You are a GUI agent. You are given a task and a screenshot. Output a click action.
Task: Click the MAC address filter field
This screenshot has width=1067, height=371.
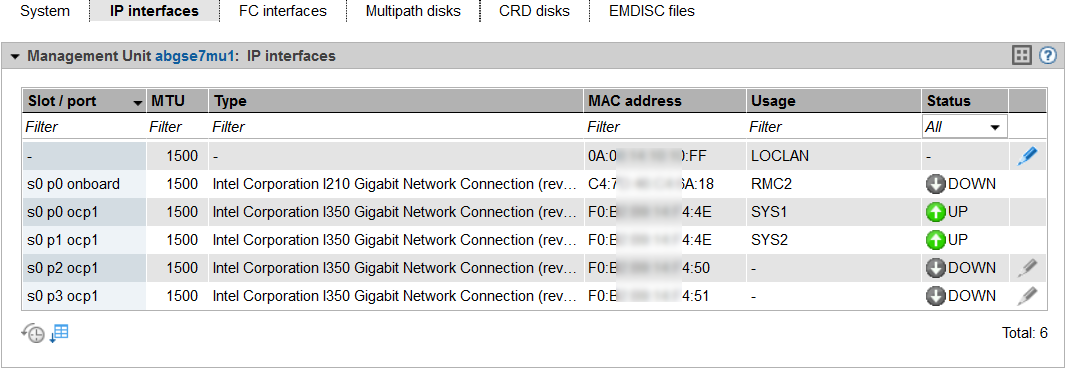tap(665, 127)
